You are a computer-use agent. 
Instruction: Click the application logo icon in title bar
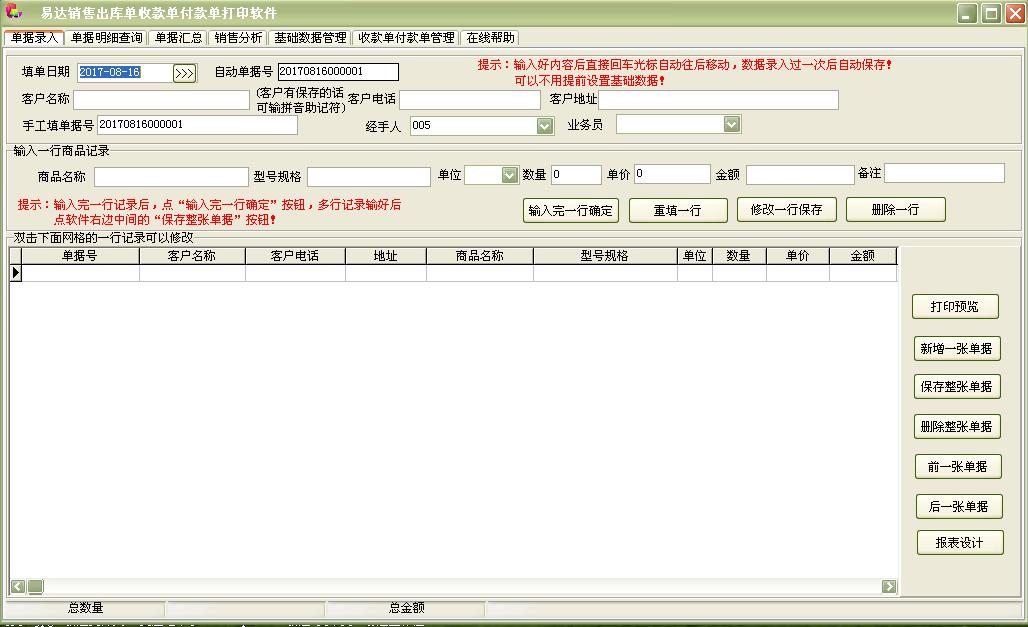click(14, 12)
